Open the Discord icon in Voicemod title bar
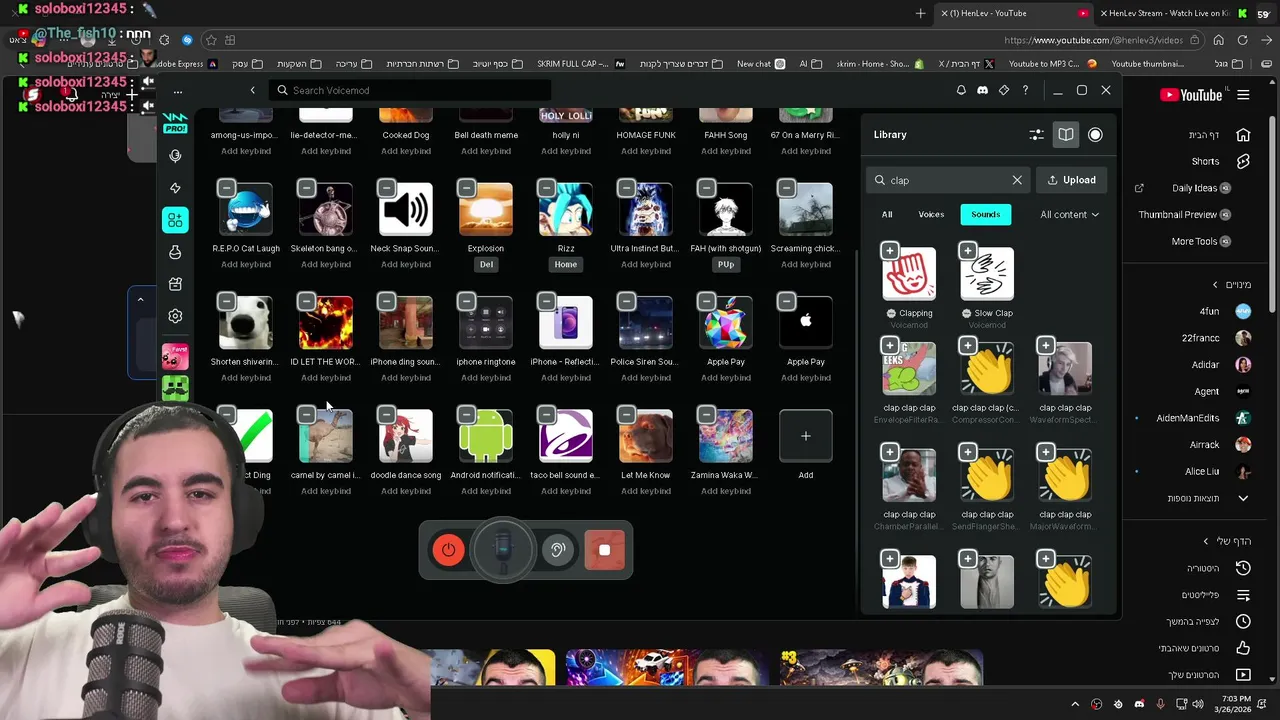 coord(982,90)
